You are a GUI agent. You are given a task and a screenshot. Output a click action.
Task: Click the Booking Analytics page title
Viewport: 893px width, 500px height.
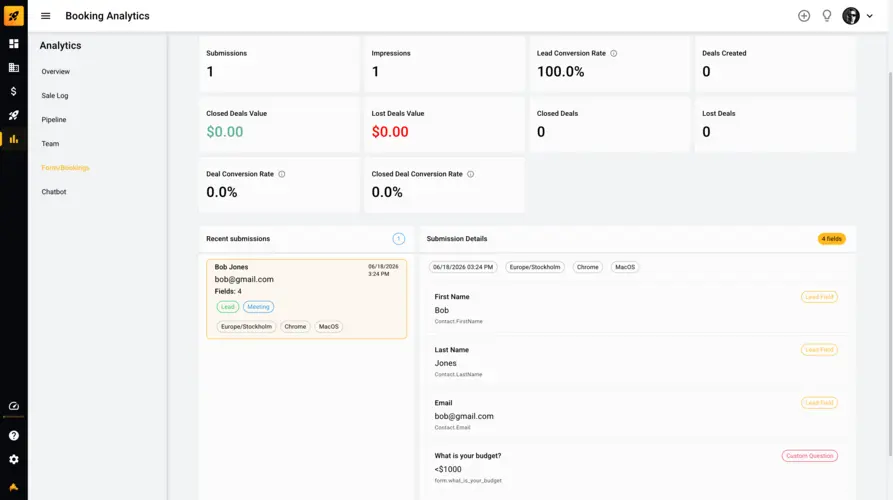coord(107,16)
